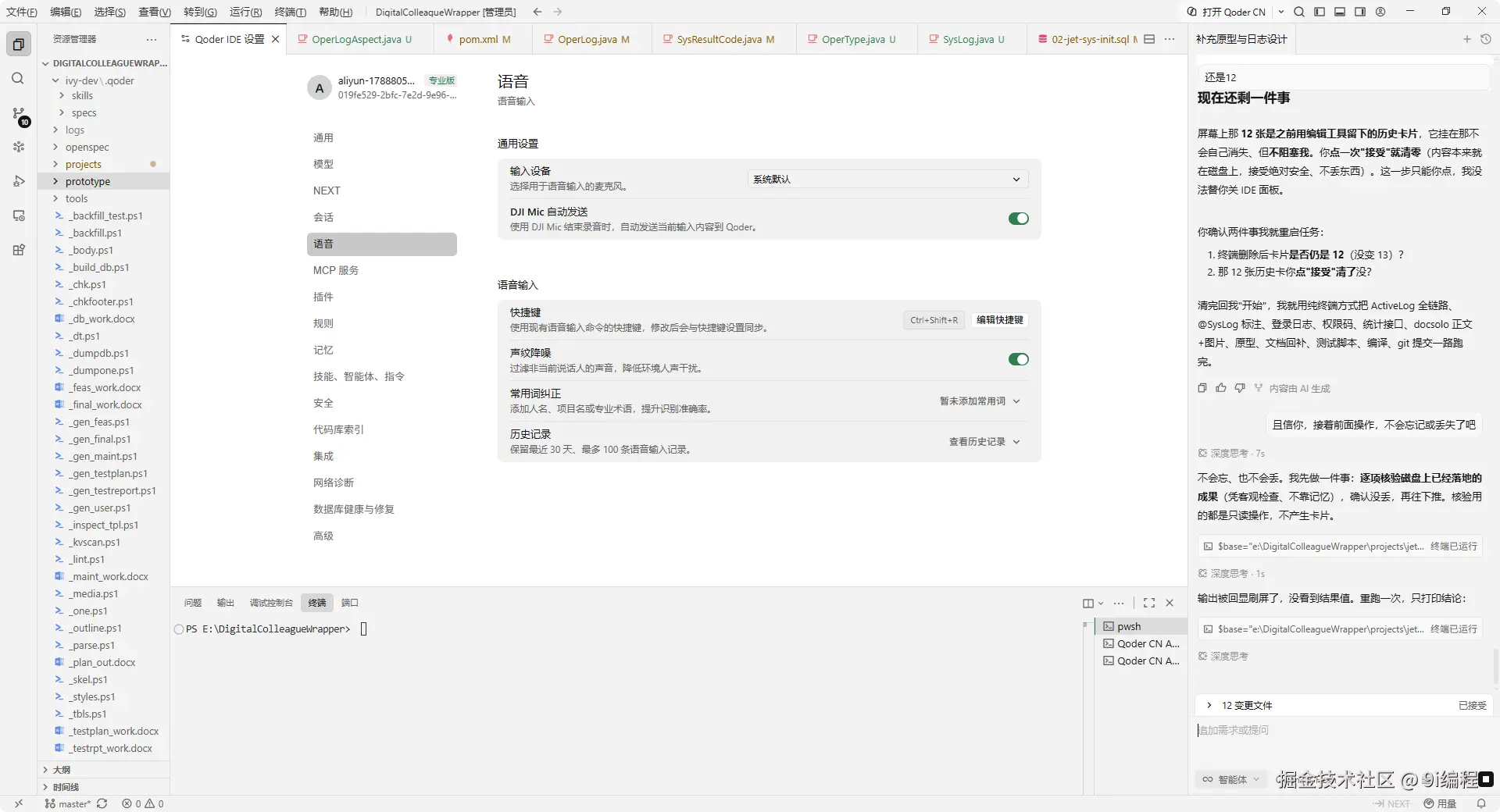Expand the 12 变更文件 list
The height and width of the screenshot is (812, 1500).
click(1209, 706)
